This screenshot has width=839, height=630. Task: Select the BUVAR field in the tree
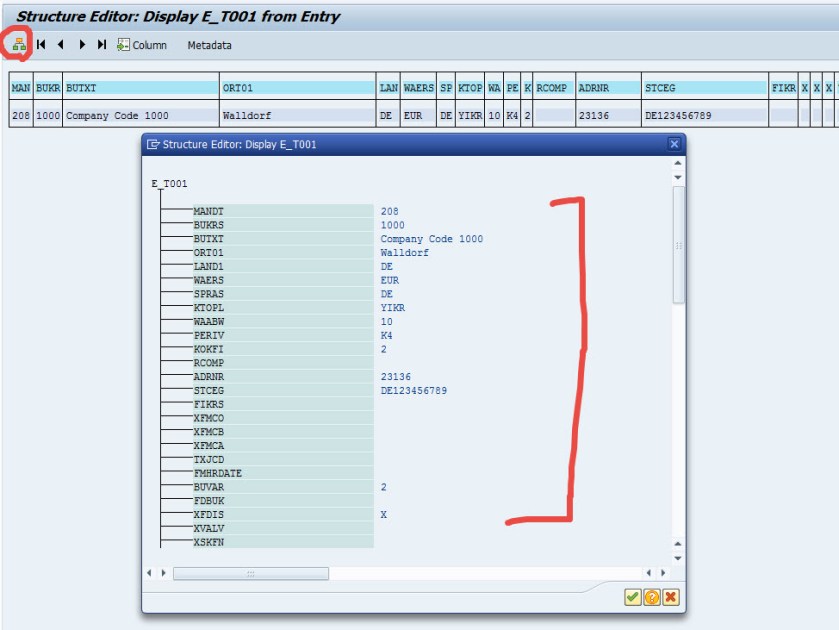coord(283,487)
